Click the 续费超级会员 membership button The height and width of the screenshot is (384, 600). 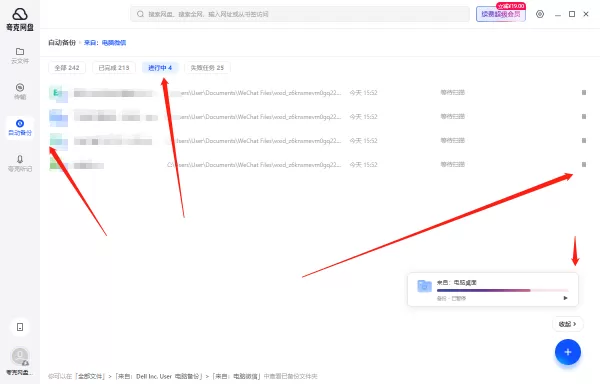tap(501, 14)
